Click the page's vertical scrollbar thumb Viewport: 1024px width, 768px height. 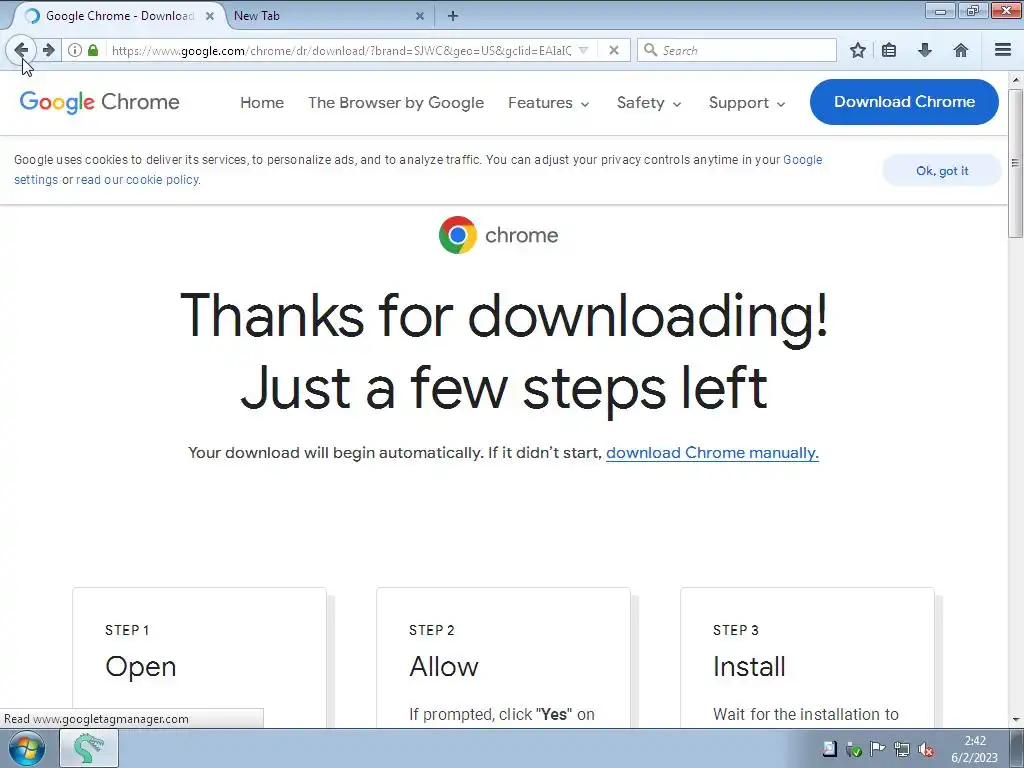[x=1016, y=163]
